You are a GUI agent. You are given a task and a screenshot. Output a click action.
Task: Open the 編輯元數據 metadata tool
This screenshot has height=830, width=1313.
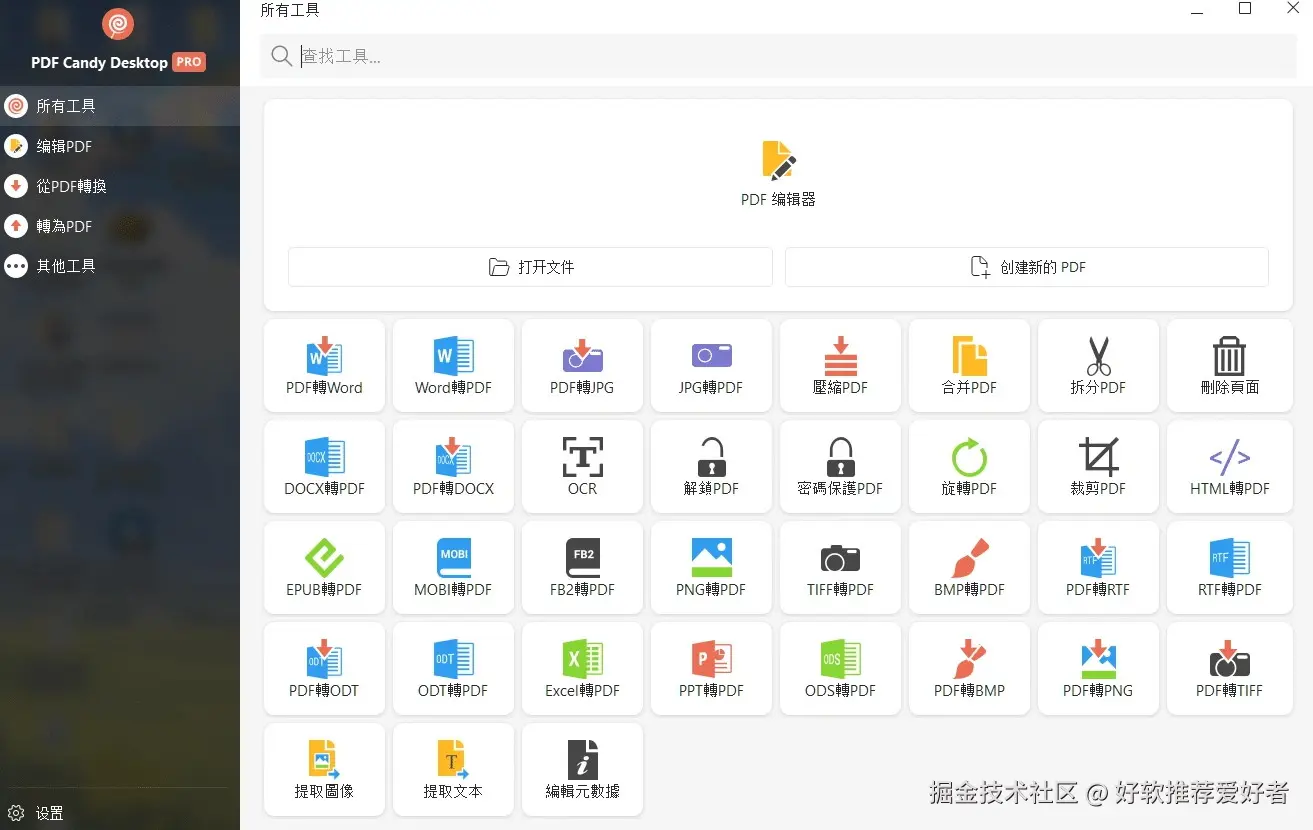(582, 769)
